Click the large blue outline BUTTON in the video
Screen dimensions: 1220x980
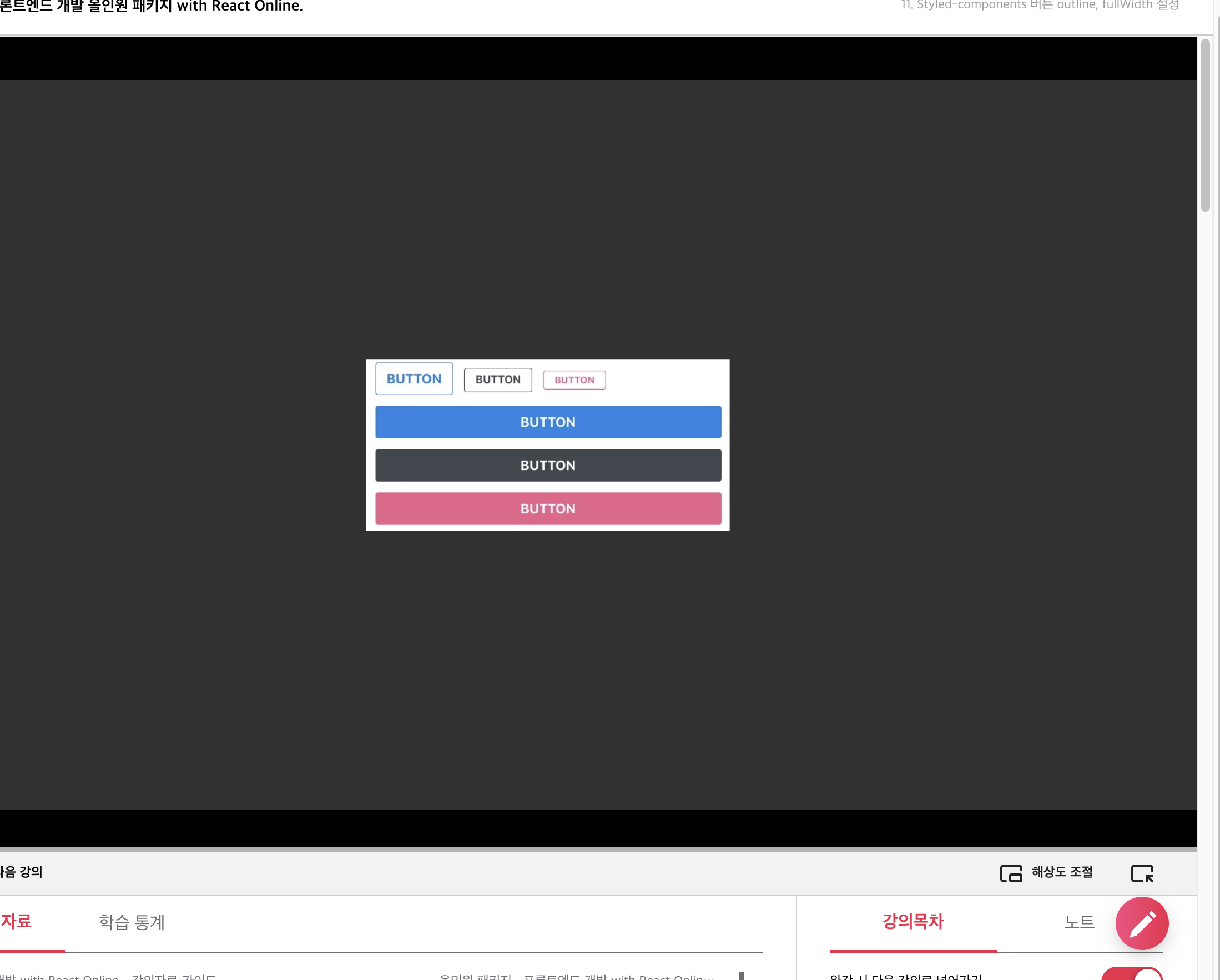click(x=414, y=378)
